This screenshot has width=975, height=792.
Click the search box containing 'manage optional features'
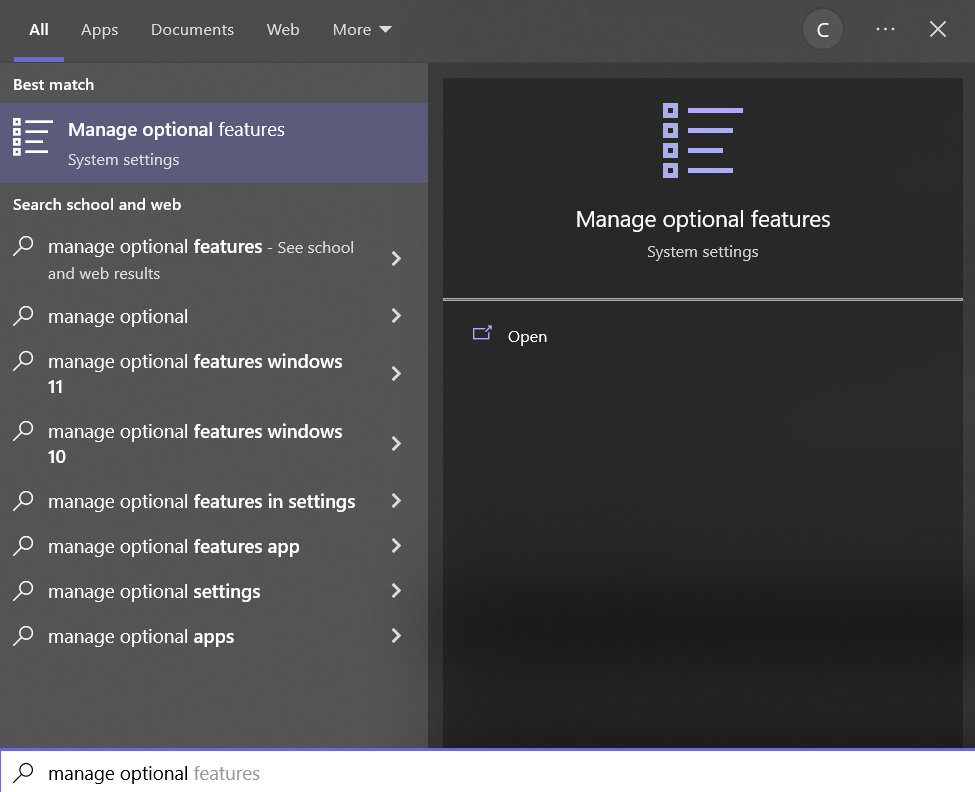pyautogui.click(x=488, y=772)
